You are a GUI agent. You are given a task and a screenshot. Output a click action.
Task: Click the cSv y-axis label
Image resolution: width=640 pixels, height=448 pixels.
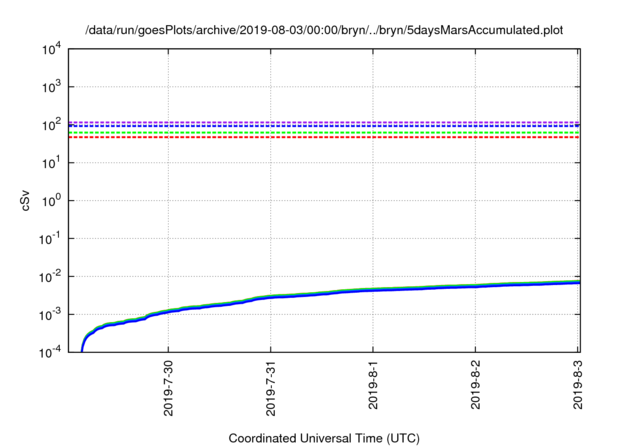pyautogui.click(x=25, y=200)
